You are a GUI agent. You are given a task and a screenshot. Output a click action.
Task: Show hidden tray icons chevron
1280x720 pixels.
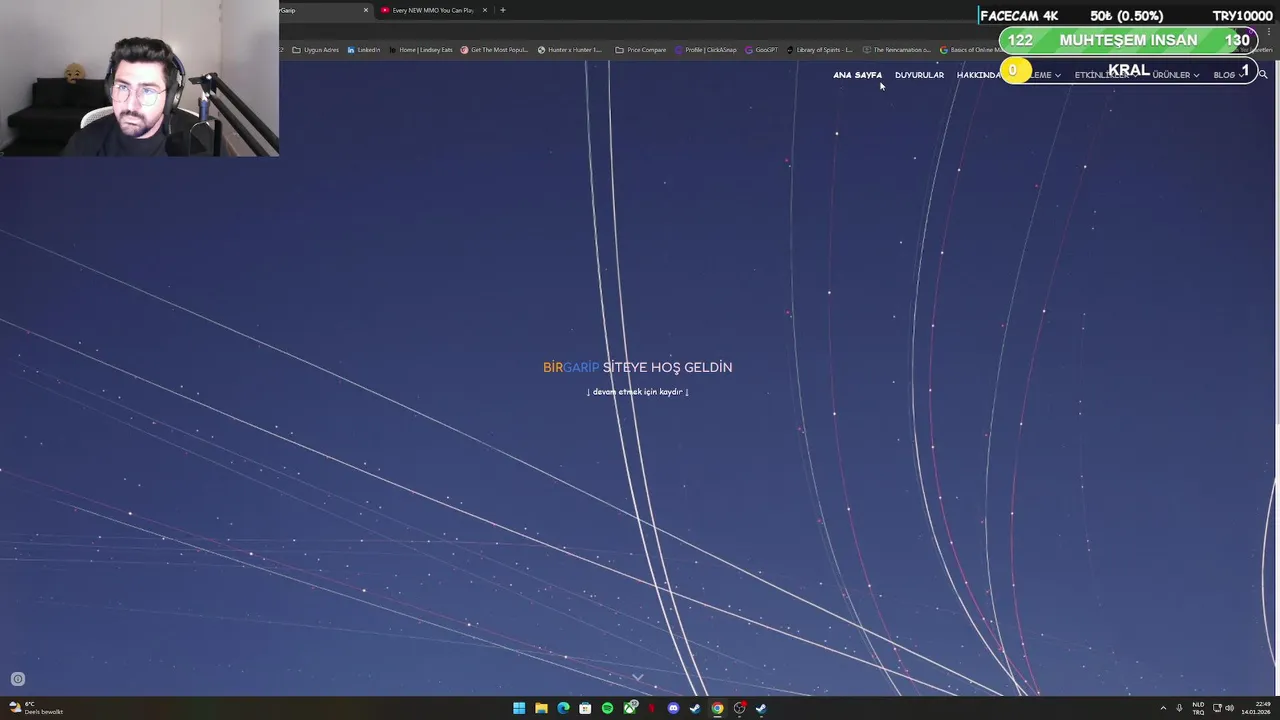(1162, 708)
